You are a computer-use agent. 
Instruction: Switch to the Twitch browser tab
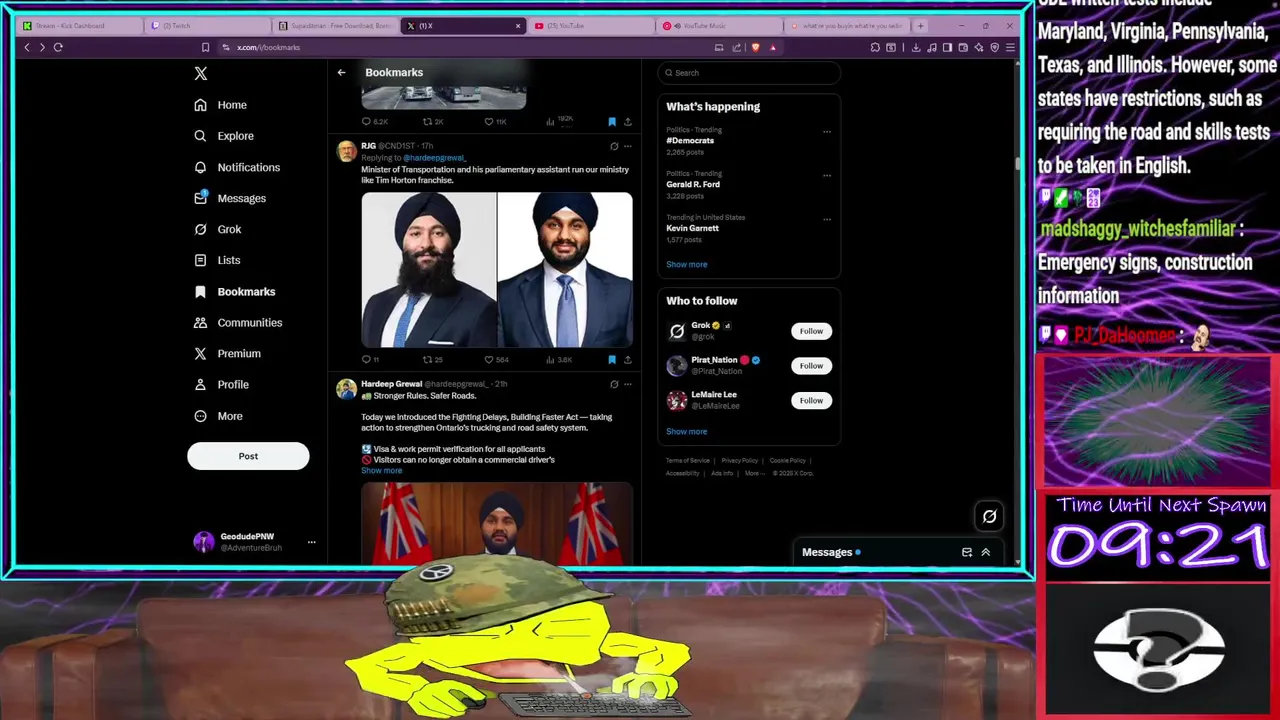pyautogui.click(x=208, y=26)
